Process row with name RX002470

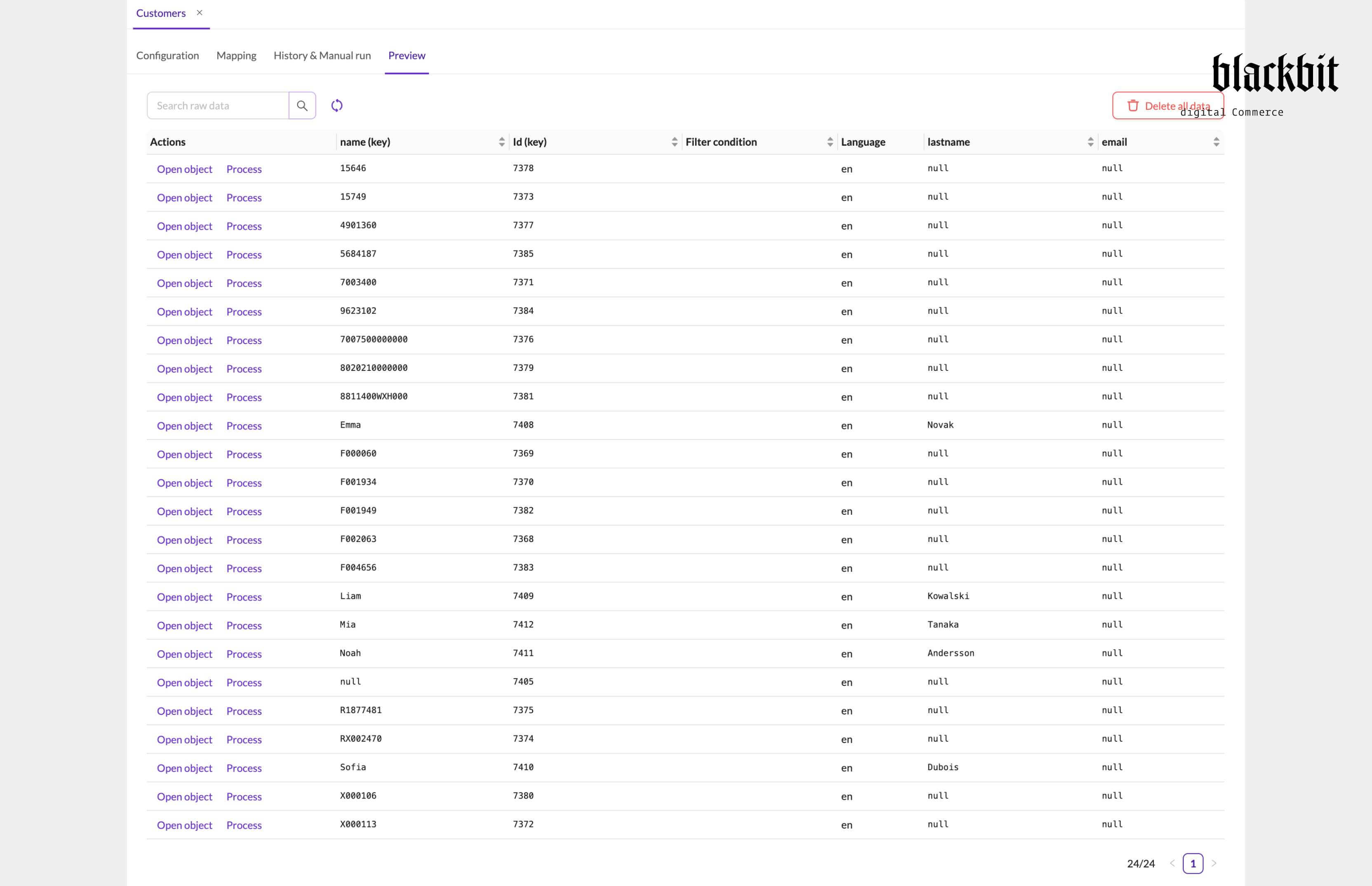244,739
